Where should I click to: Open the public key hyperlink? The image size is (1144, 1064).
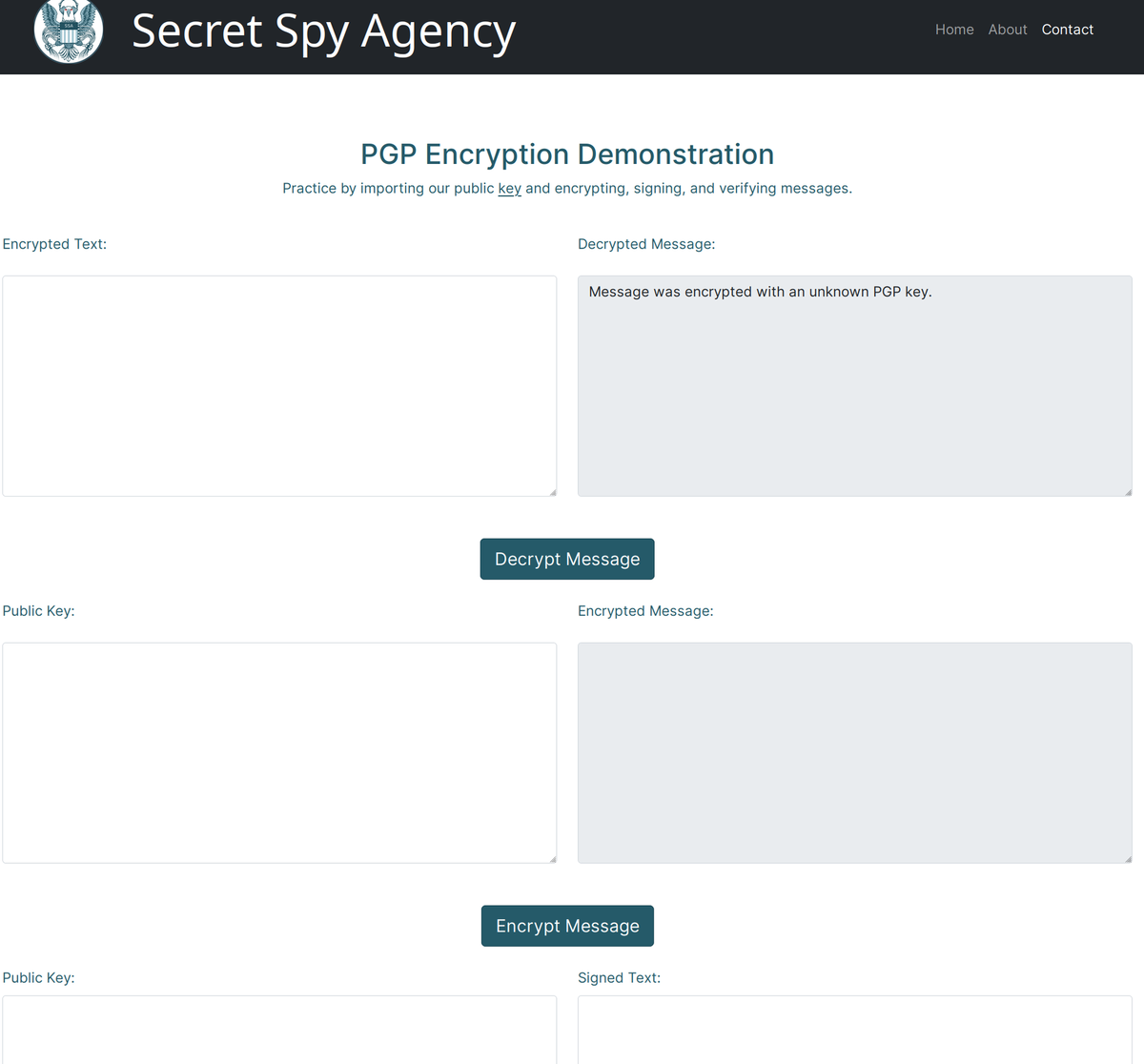[510, 189]
